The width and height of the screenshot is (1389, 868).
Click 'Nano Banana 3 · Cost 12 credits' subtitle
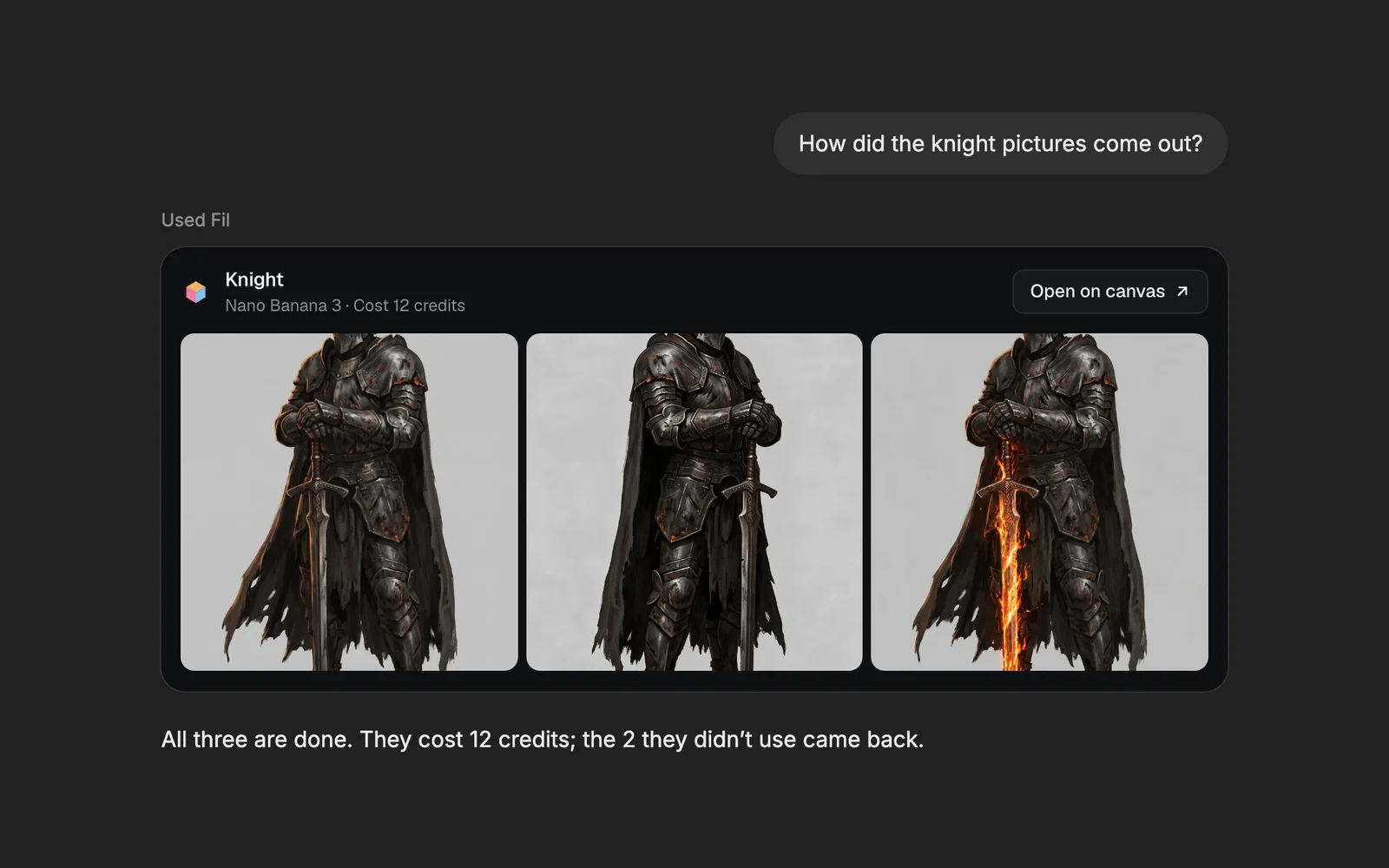(345, 306)
